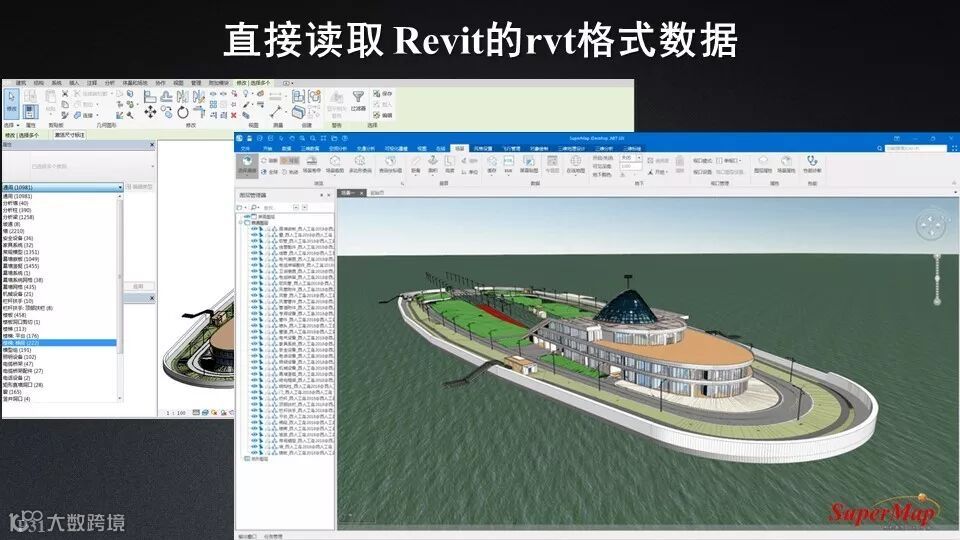Open the 场景属性 scene properties tool

(786, 164)
